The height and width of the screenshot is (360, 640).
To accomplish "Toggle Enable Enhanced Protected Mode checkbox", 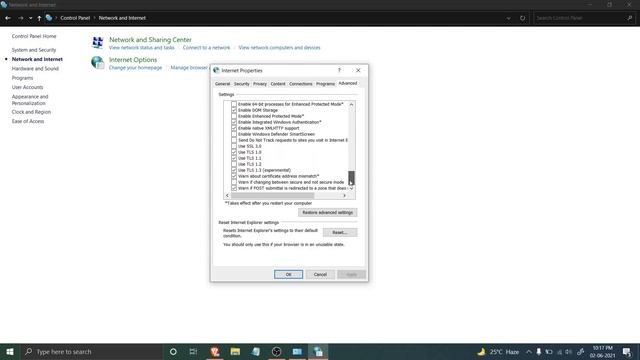I will click(234, 116).
